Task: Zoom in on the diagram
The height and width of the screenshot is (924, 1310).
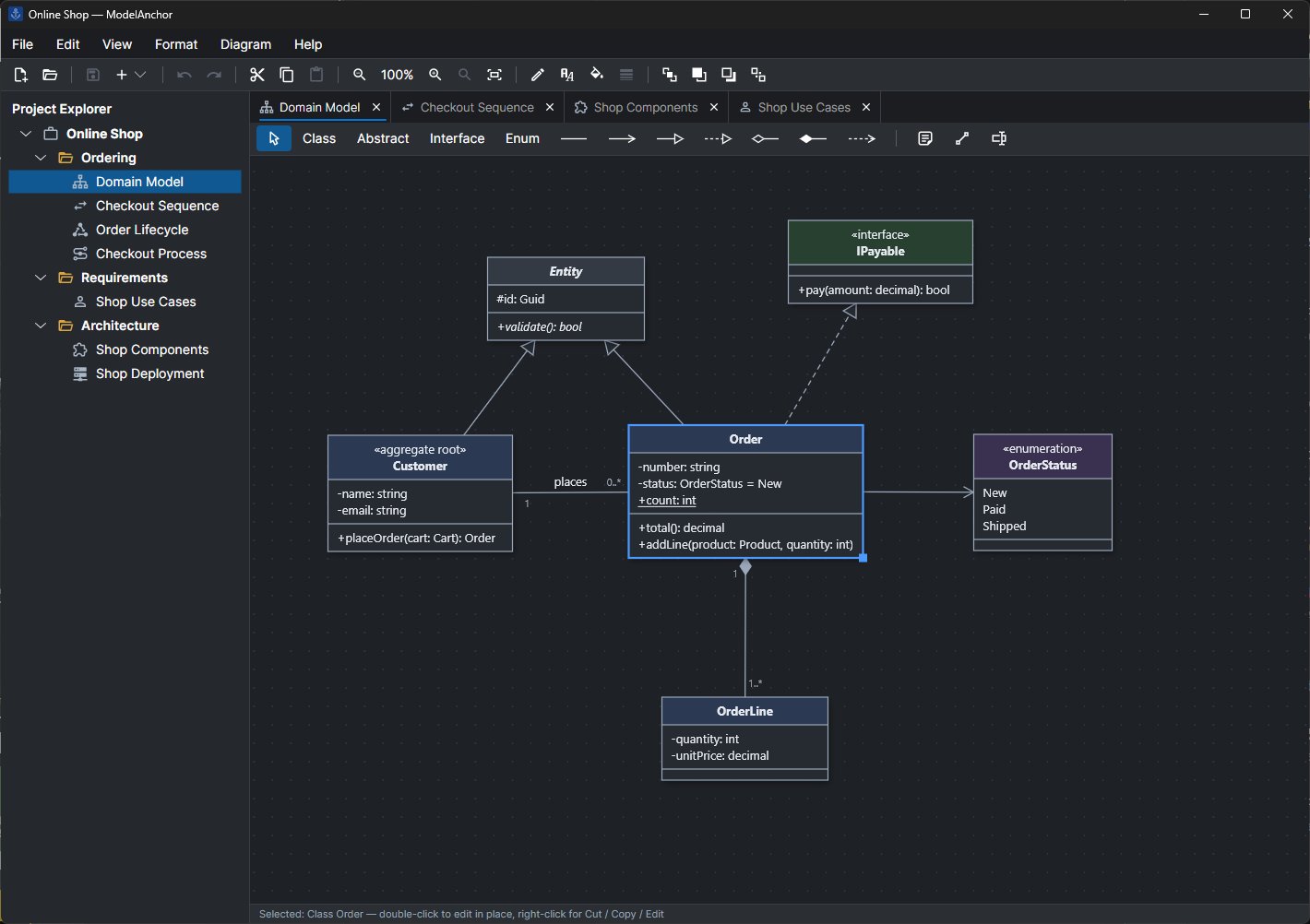Action: 435,75
